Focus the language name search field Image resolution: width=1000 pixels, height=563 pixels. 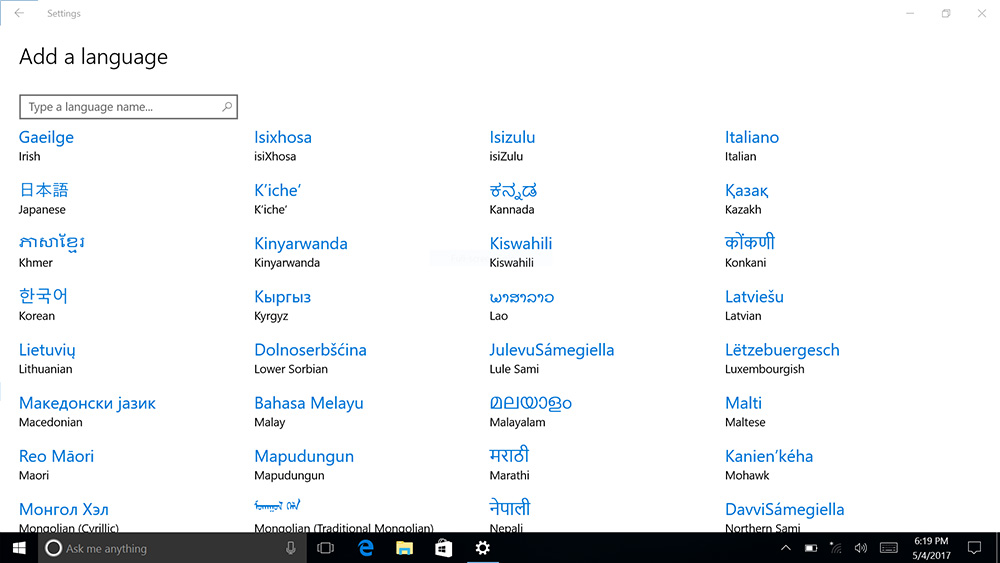[120, 107]
